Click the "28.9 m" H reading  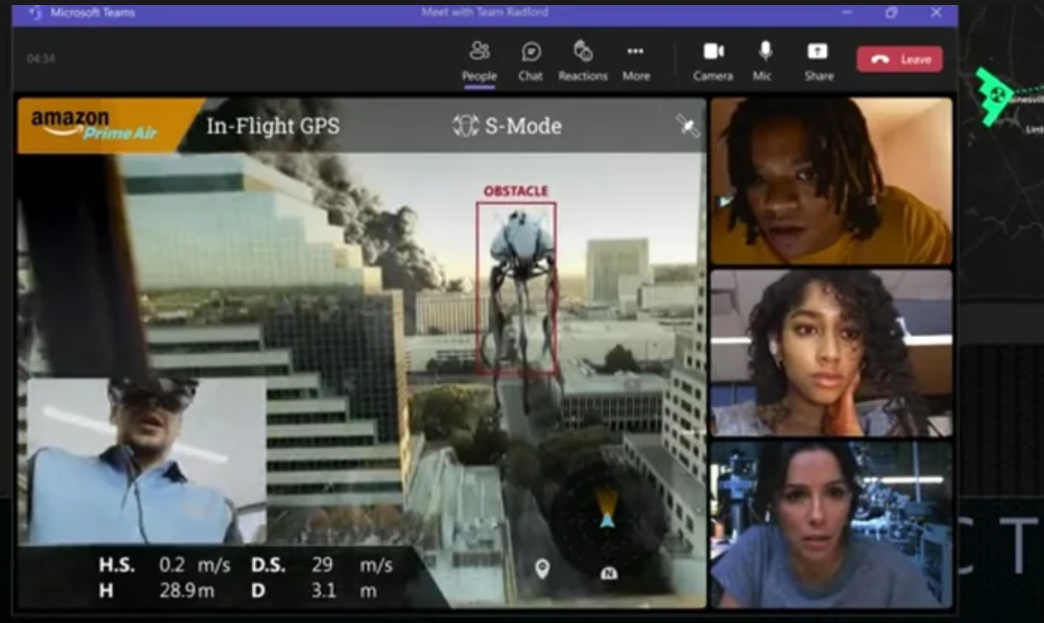pyautogui.click(x=186, y=590)
